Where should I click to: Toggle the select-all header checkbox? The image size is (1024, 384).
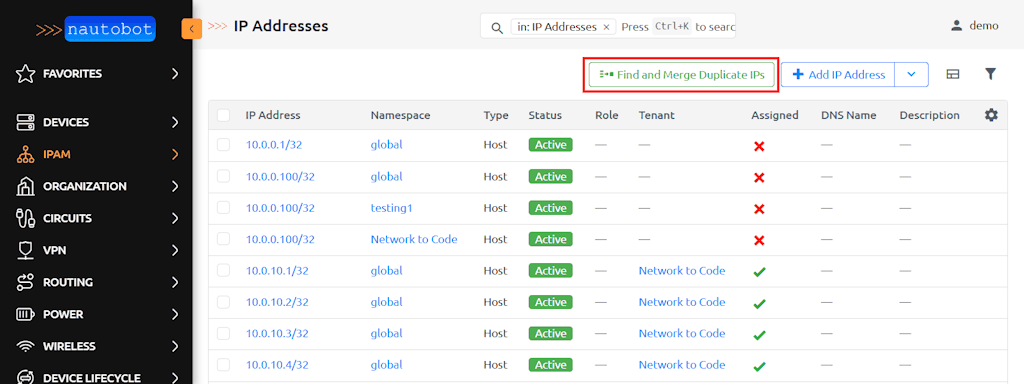point(223,115)
